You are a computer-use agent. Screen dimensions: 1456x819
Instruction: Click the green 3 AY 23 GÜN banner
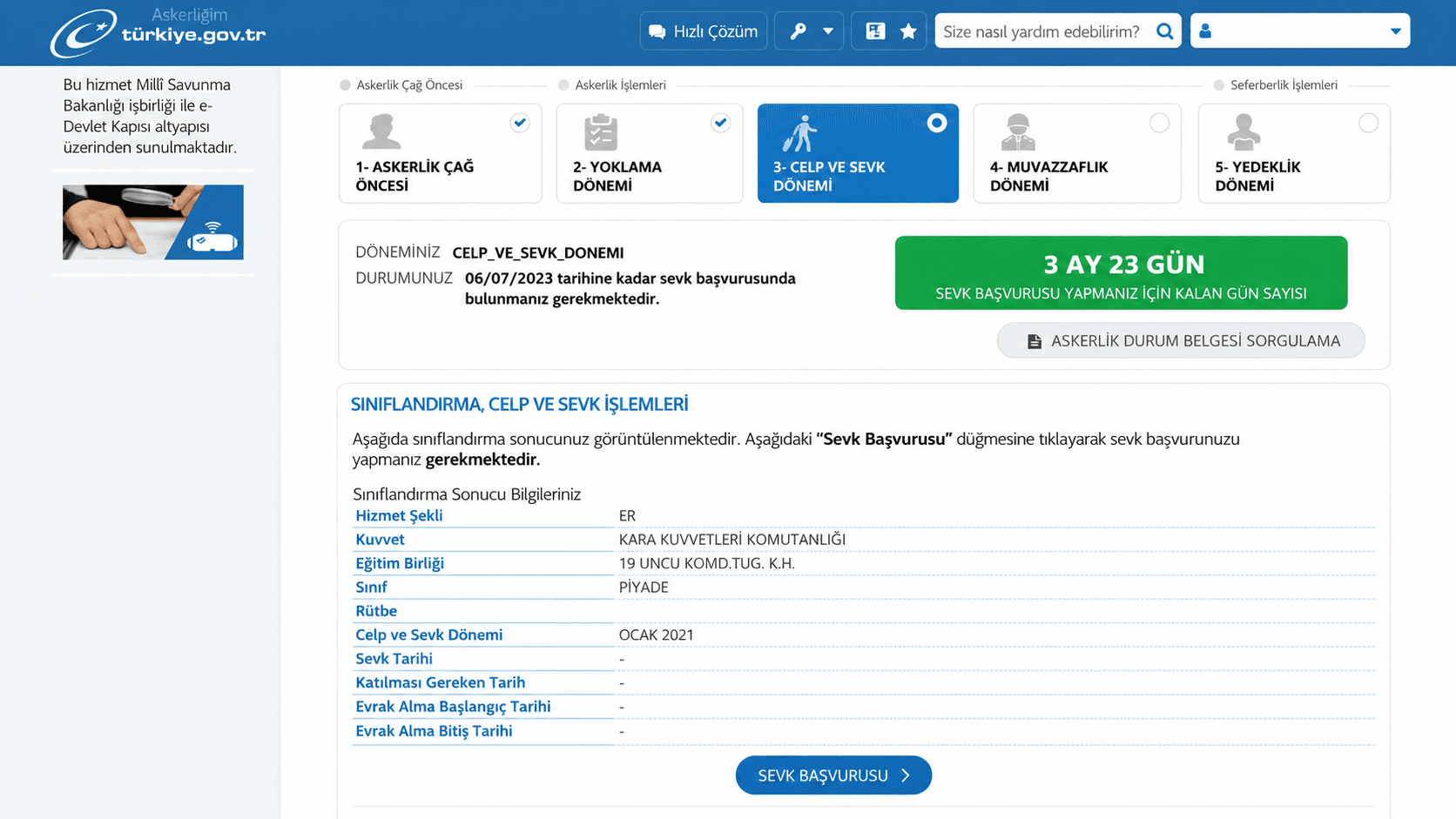[1121, 272]
